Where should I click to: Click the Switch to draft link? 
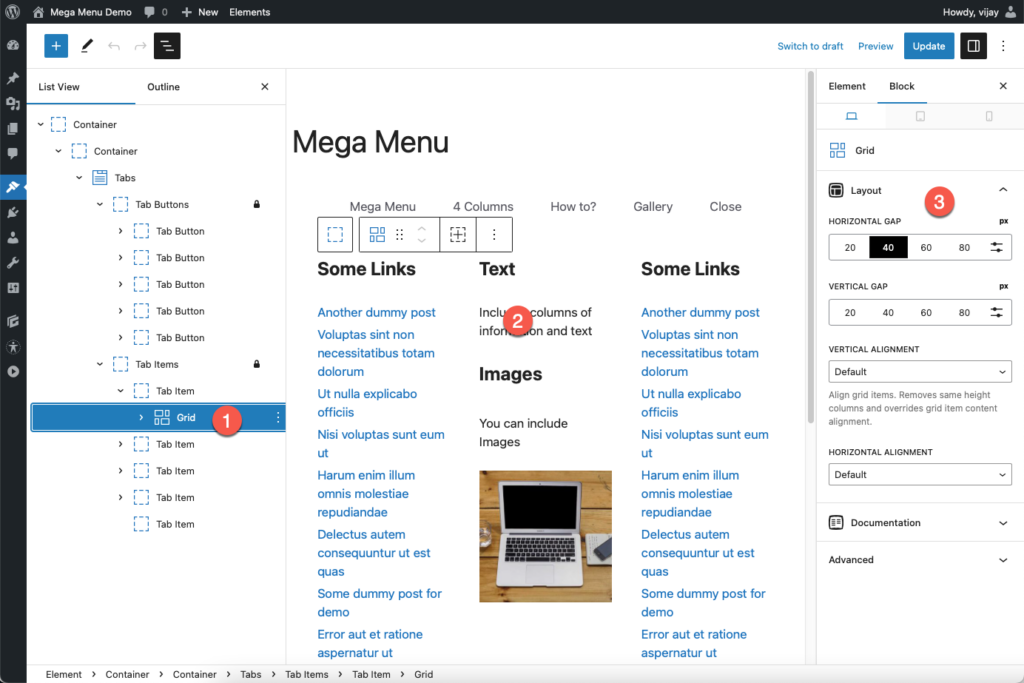coord(810,45)
